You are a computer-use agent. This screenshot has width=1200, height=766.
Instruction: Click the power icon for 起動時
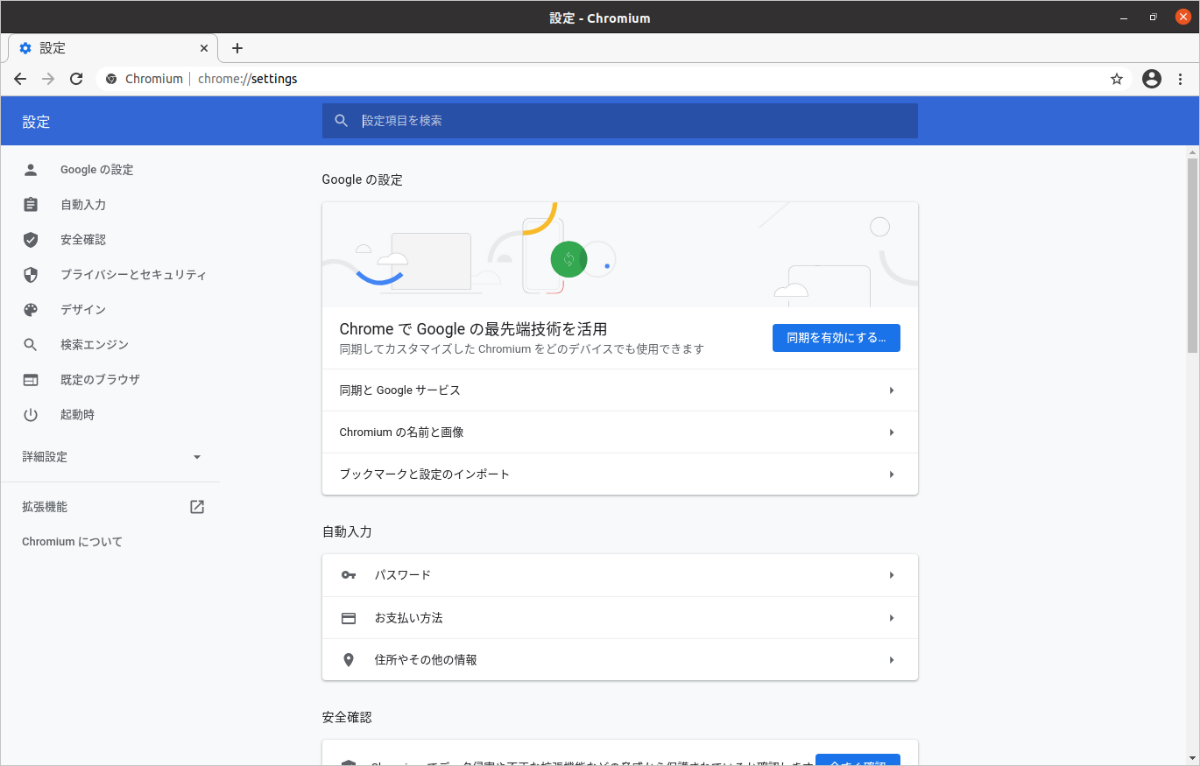pyautogui.click(x=30, y=415)
